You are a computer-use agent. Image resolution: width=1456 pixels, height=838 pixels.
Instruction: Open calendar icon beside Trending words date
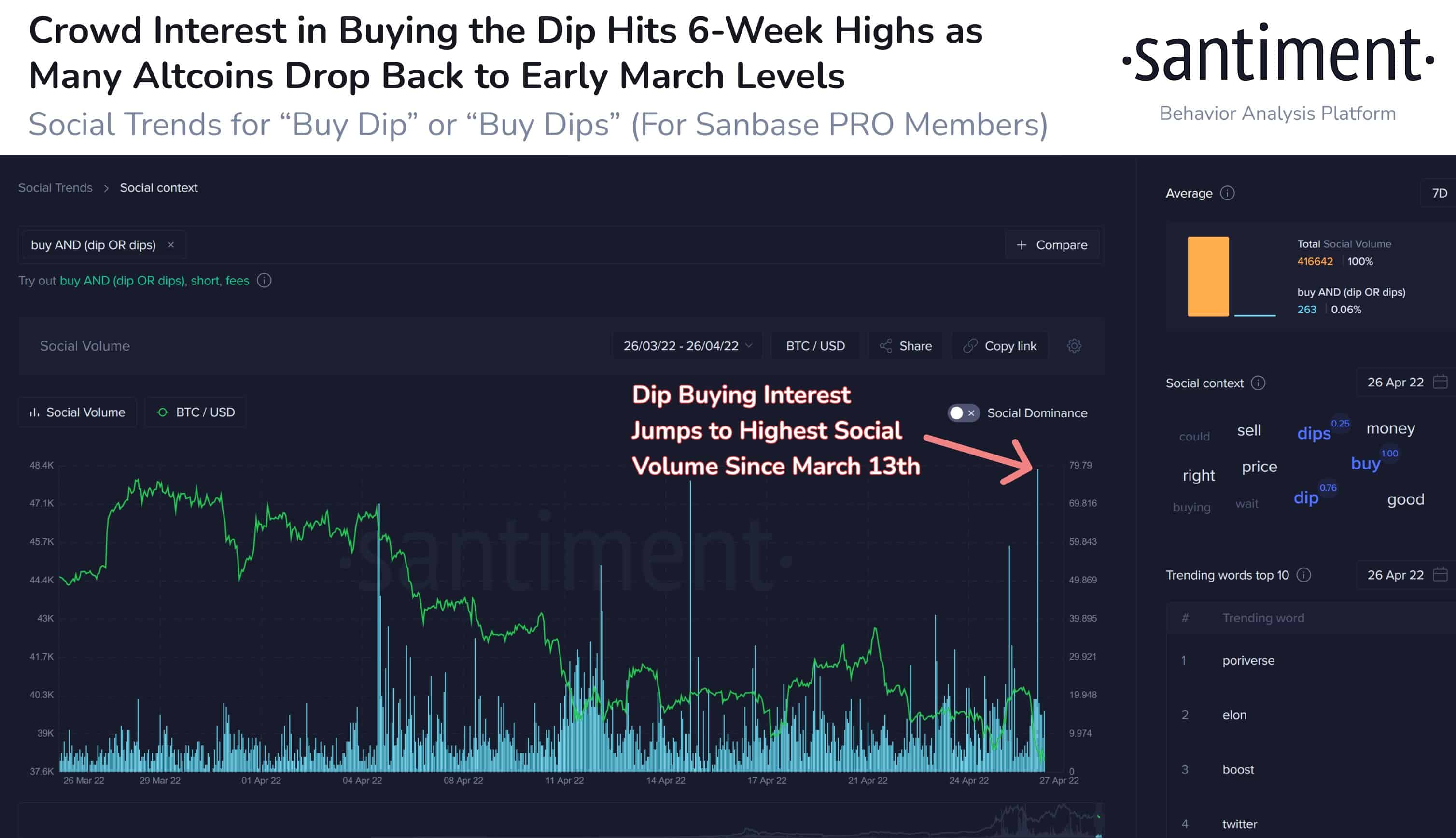[1440, 575]
